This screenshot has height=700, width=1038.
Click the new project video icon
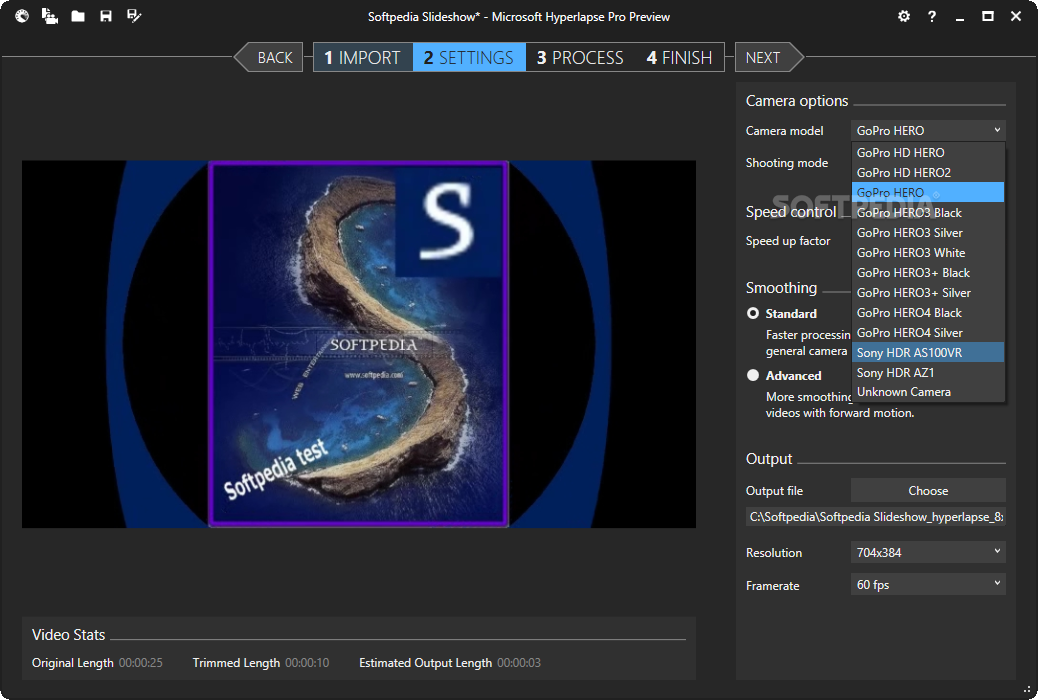click(x=50, y=16)
